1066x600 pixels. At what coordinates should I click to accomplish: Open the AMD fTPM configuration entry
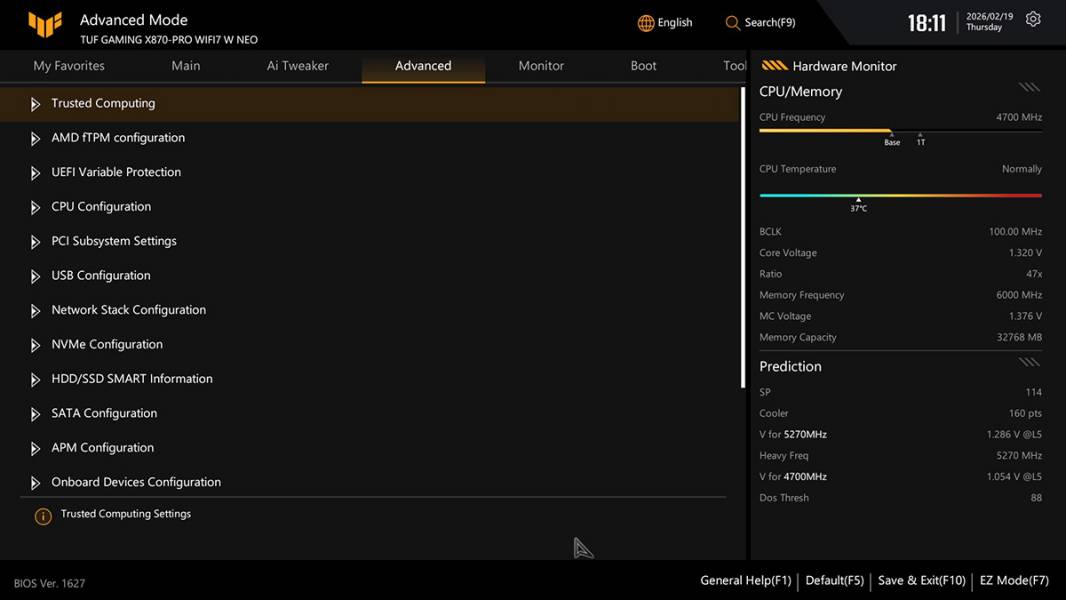pos(118,138)
